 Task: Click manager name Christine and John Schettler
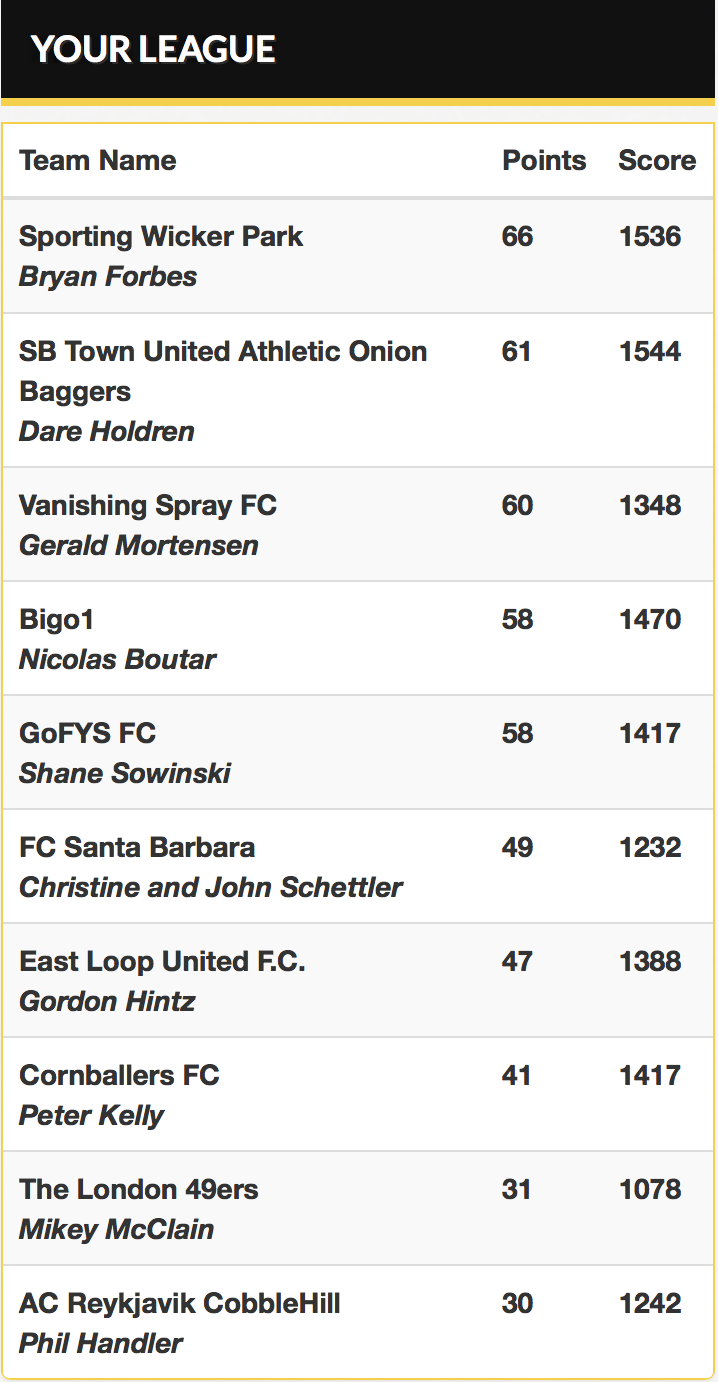tap(211, 888)
